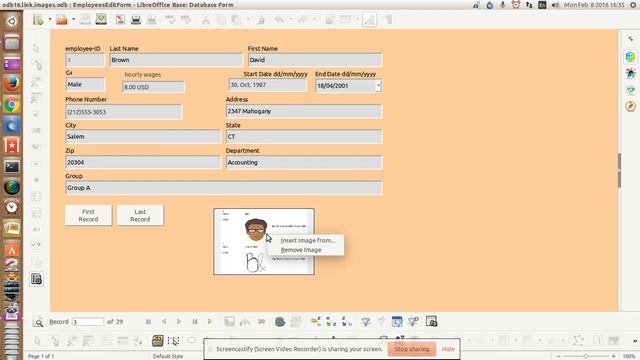Click hourly wages field '8.00 USD'
The height and width of the screenshot is (360, 640).
[153, 87]
